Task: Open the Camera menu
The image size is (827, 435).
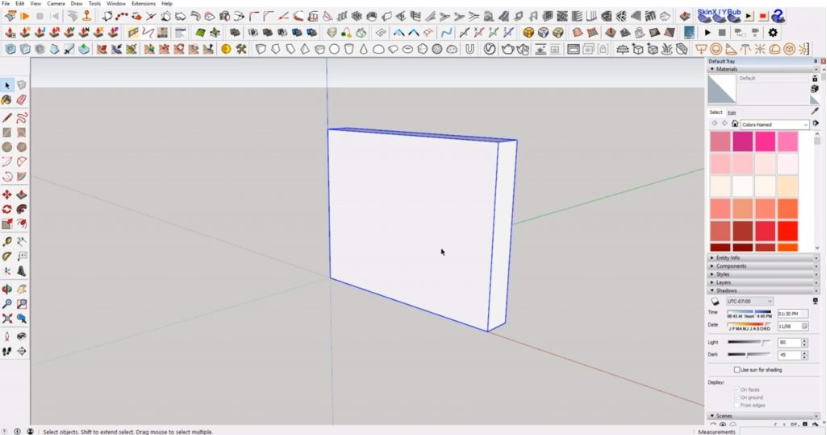Action: [56, 3]
